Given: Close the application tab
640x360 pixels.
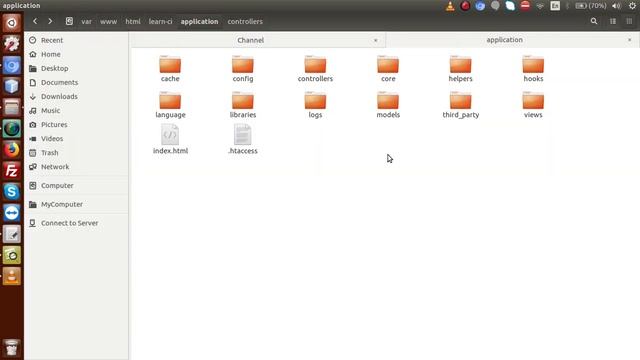Looking at the screenshot, I should (629, 40).
